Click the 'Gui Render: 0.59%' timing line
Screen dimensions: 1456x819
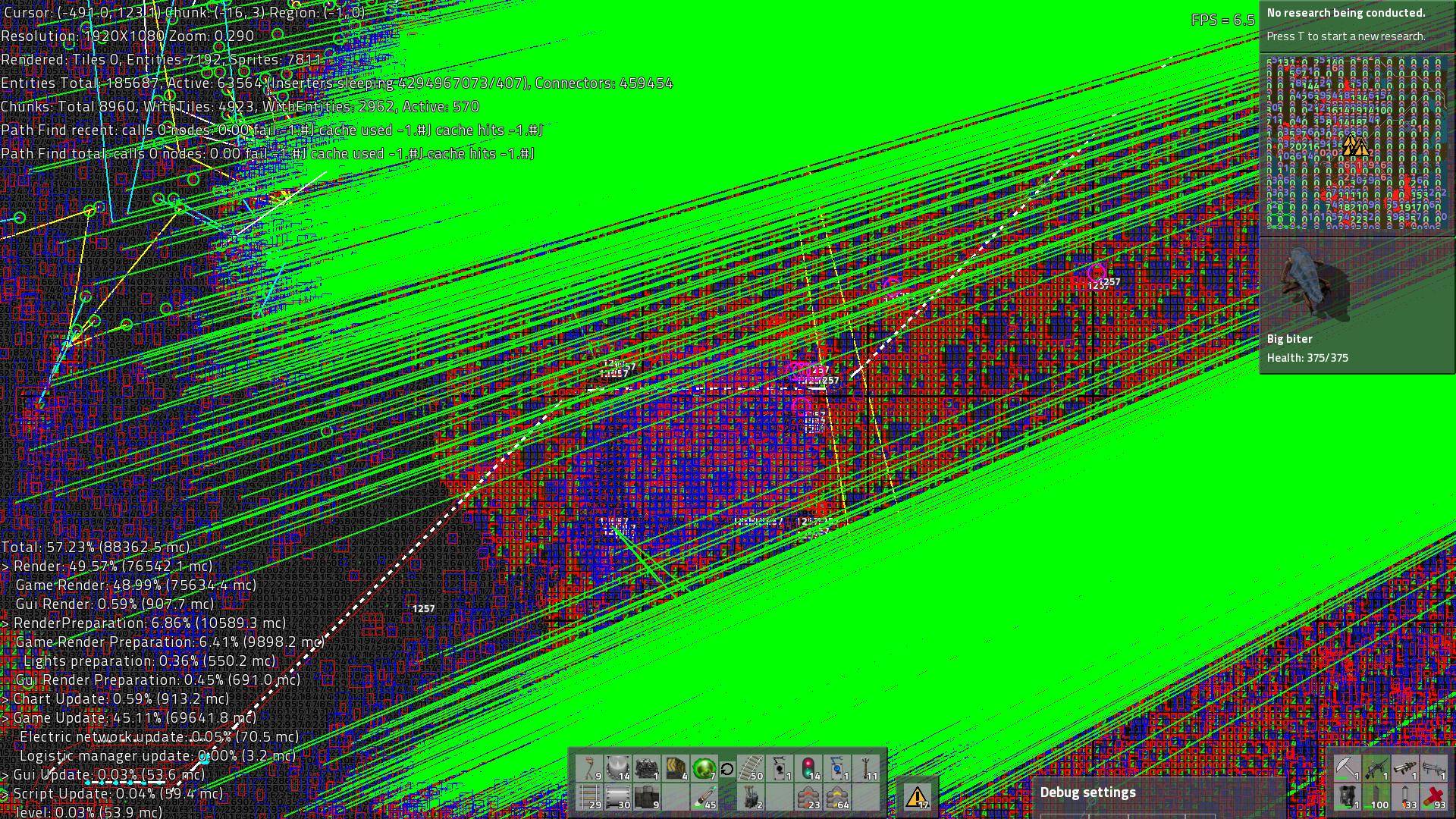pos(115,604)
